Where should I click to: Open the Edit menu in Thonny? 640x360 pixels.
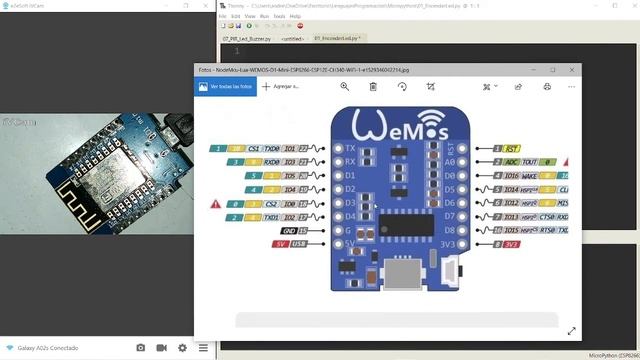click(236, 16)
